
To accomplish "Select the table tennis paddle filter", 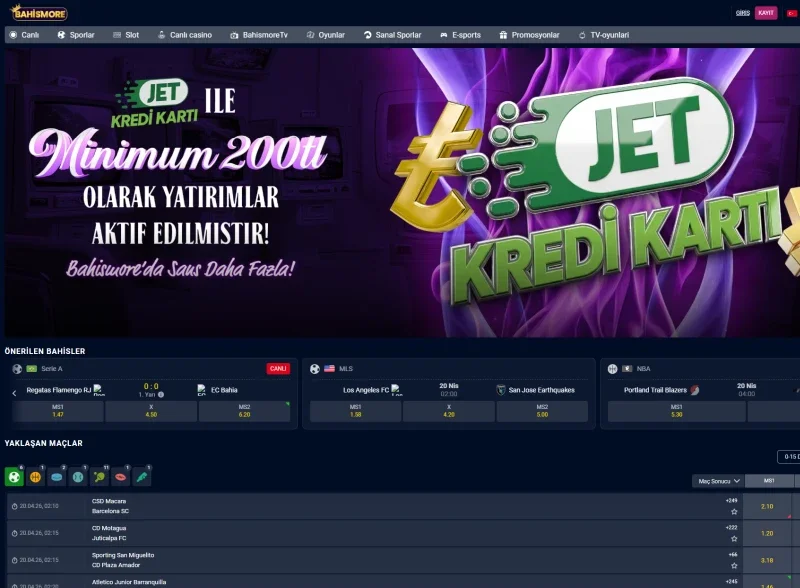I will tap(99, 477).
